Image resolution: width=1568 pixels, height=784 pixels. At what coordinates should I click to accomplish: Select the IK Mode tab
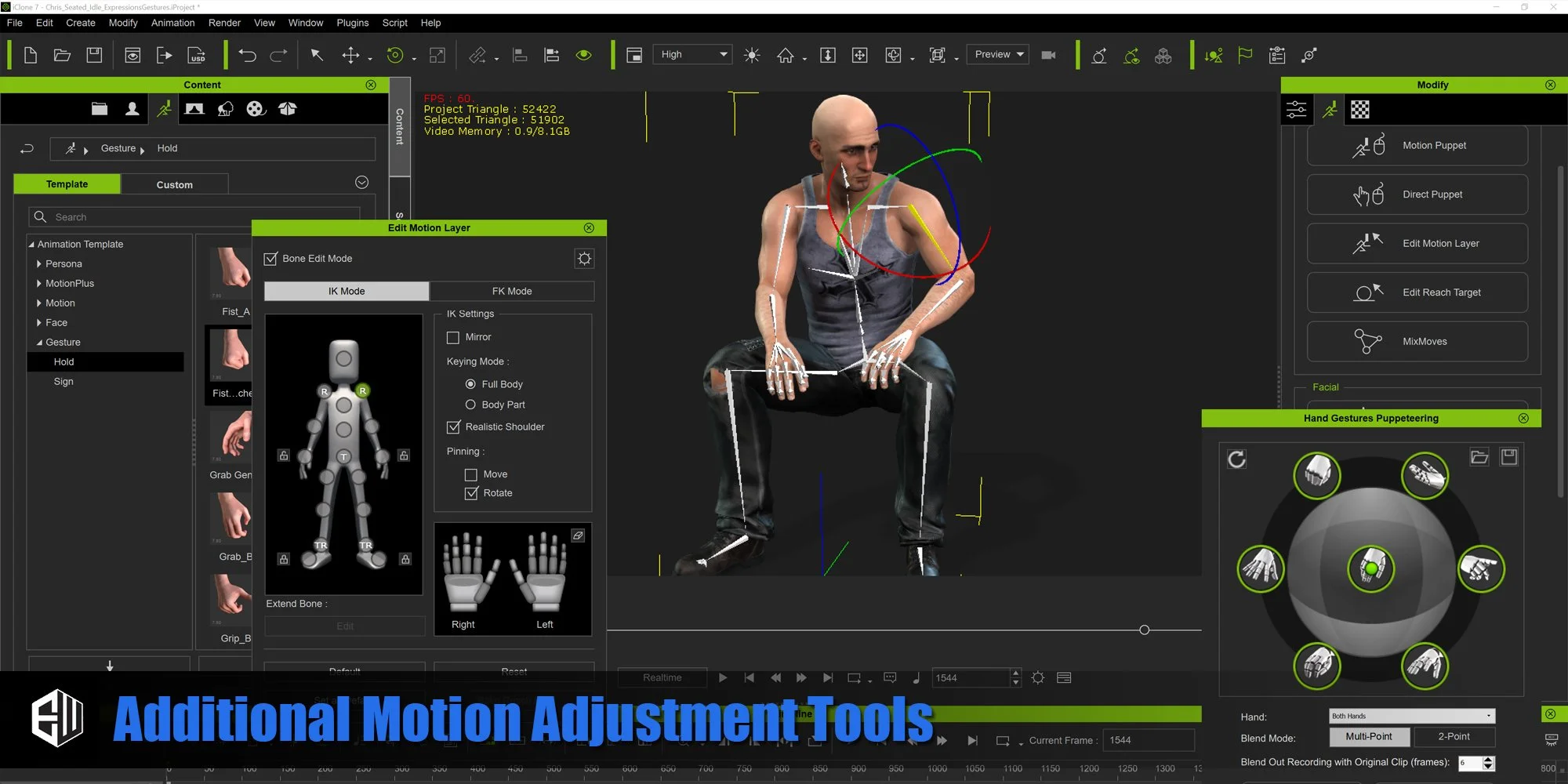tap(347, 291)
